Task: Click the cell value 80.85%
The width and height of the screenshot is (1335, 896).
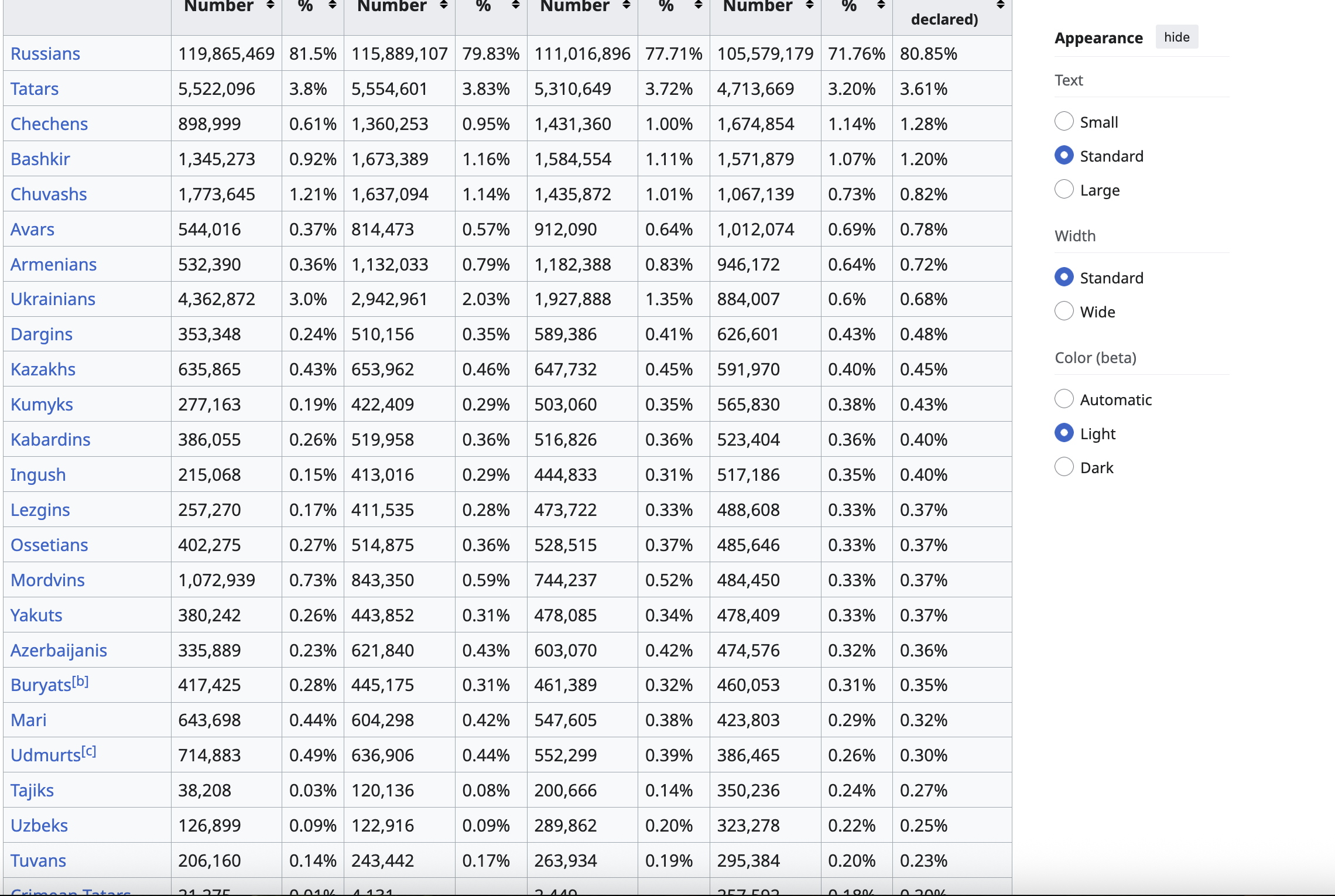Action: pyautogui.click(x=929, y=54)
